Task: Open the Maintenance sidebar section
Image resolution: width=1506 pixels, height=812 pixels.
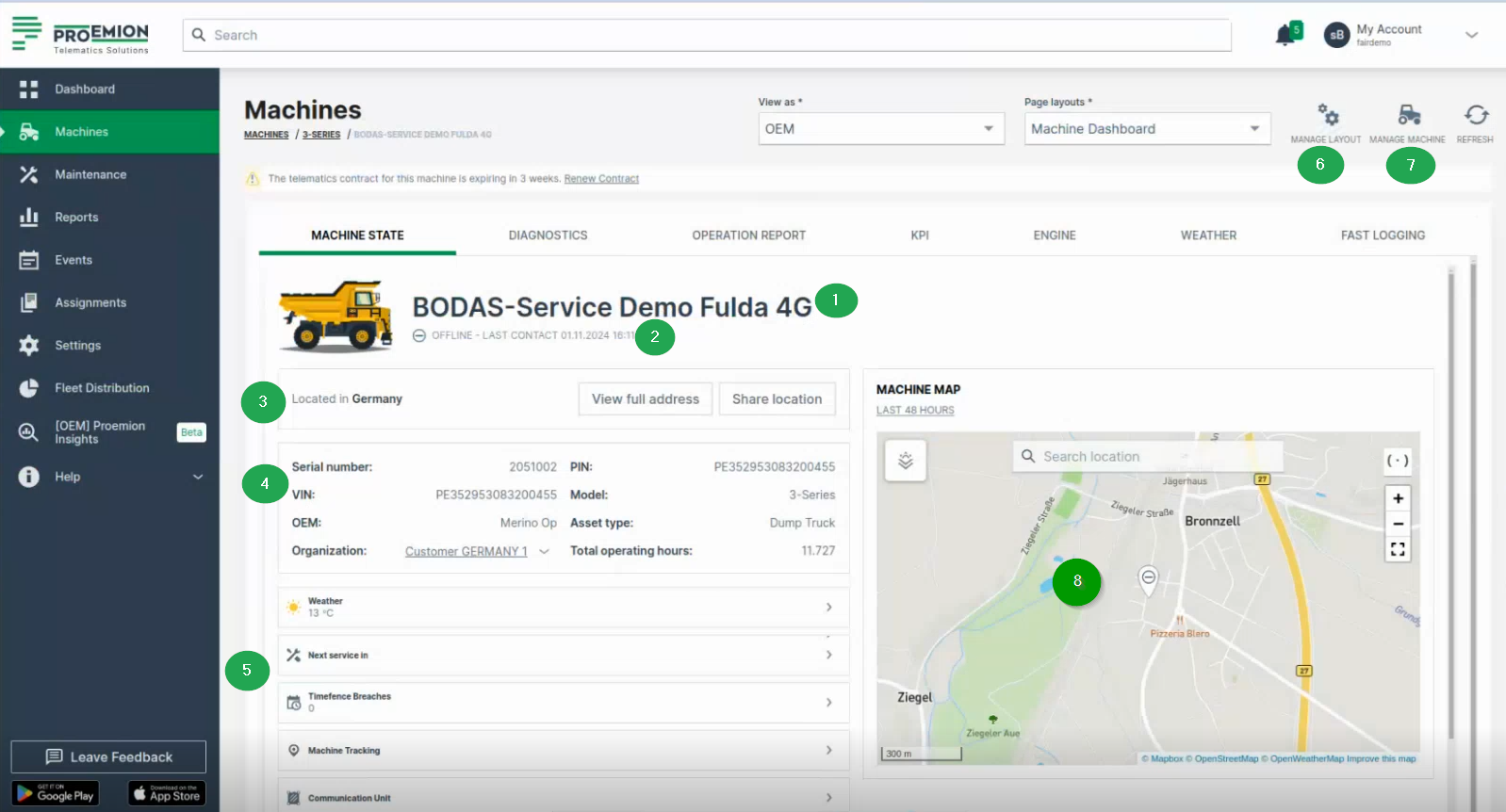Action: pyautogui.click(x=90, y=174)
